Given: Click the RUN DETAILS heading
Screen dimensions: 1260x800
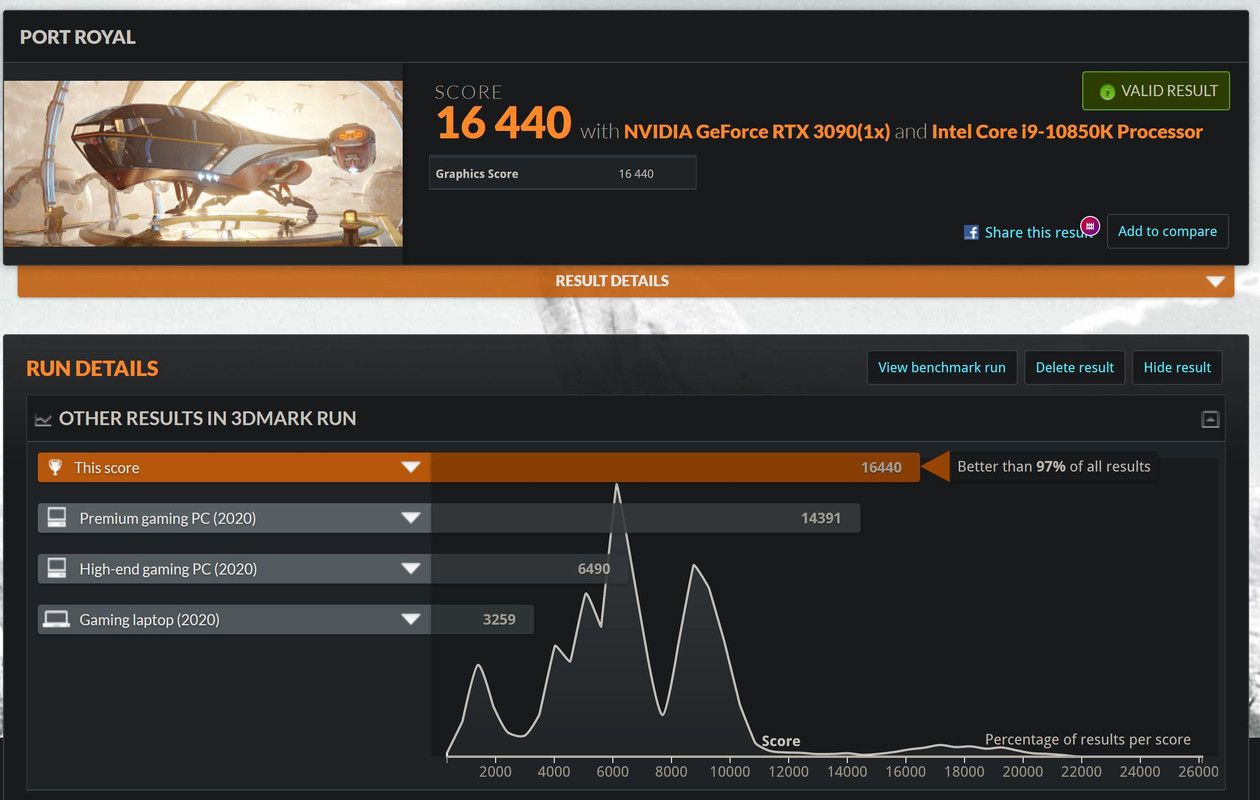Looking at the screenshot, I should click(92, 368).
